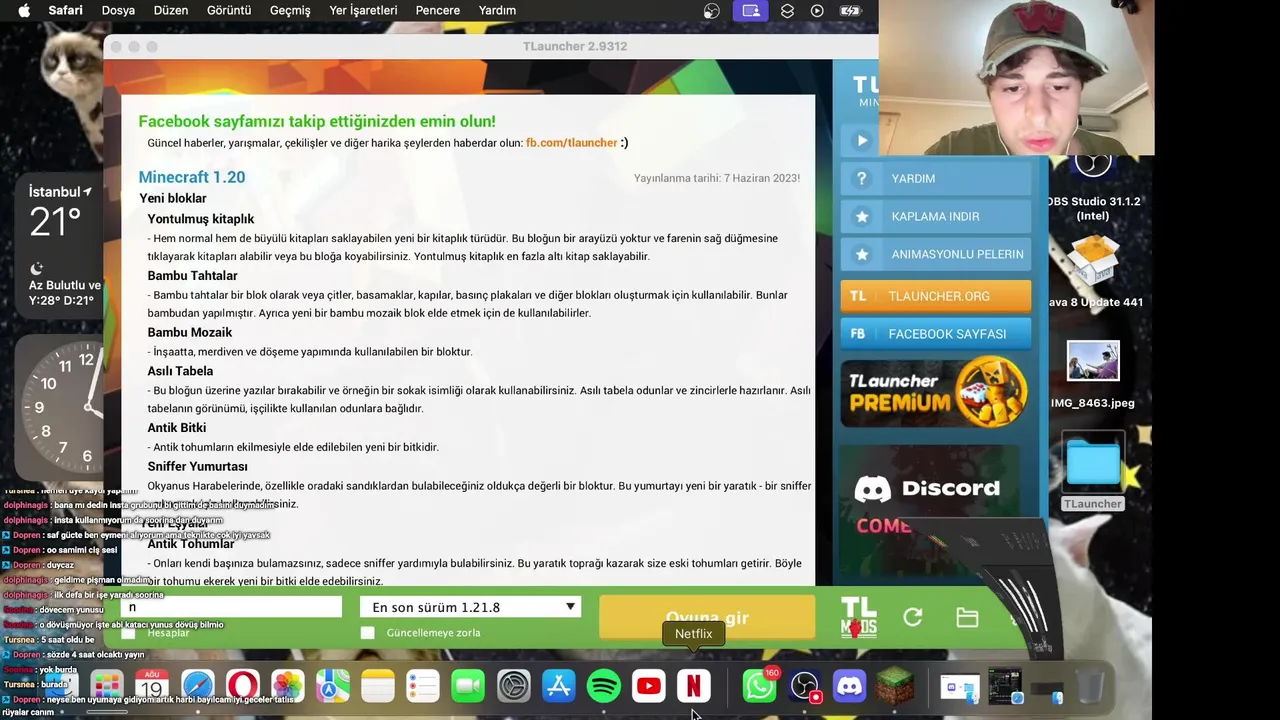Open Discord from the Dock
1280x720 pixels.
(850, 686)
